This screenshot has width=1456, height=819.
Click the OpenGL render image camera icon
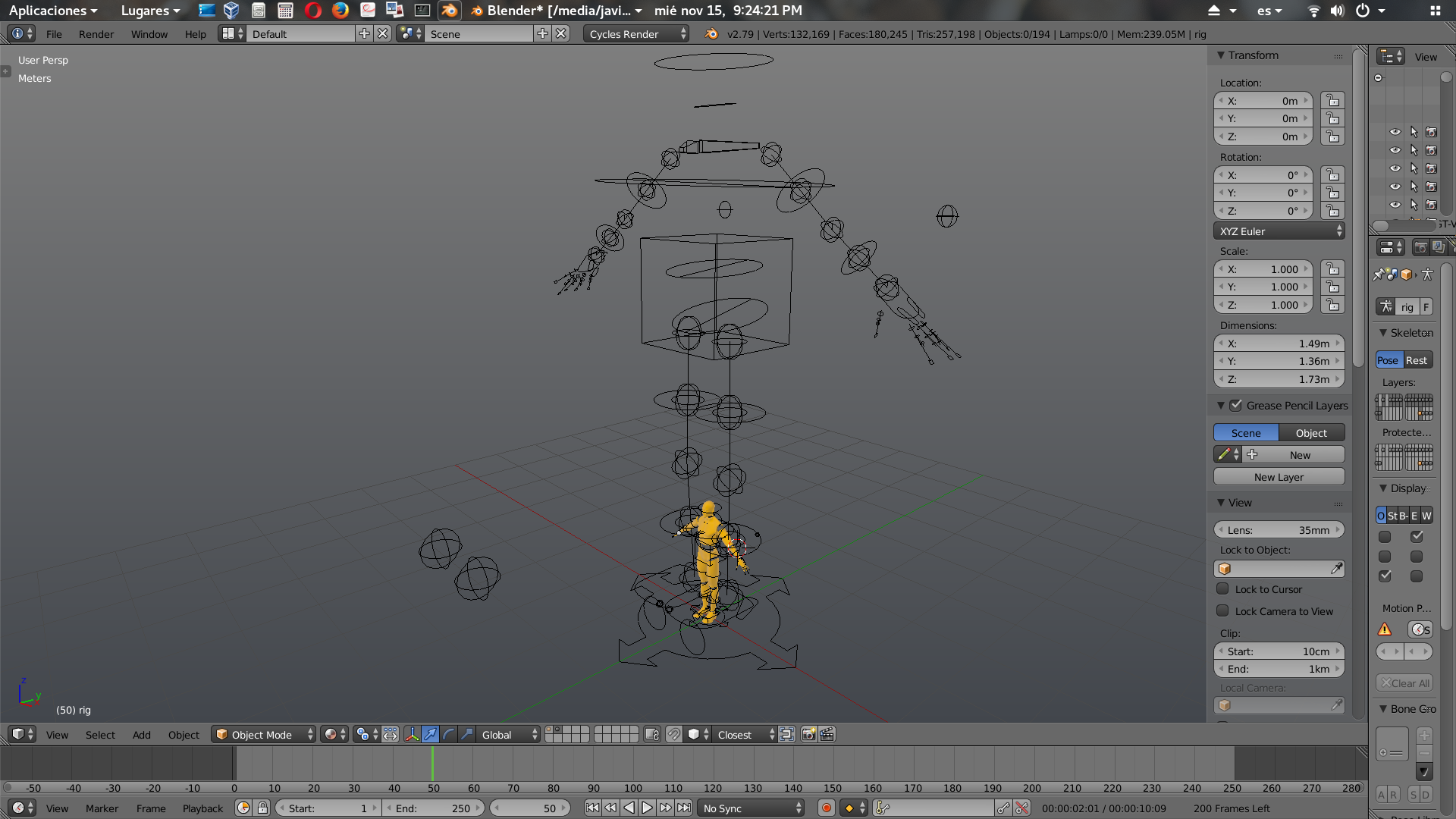808,734
